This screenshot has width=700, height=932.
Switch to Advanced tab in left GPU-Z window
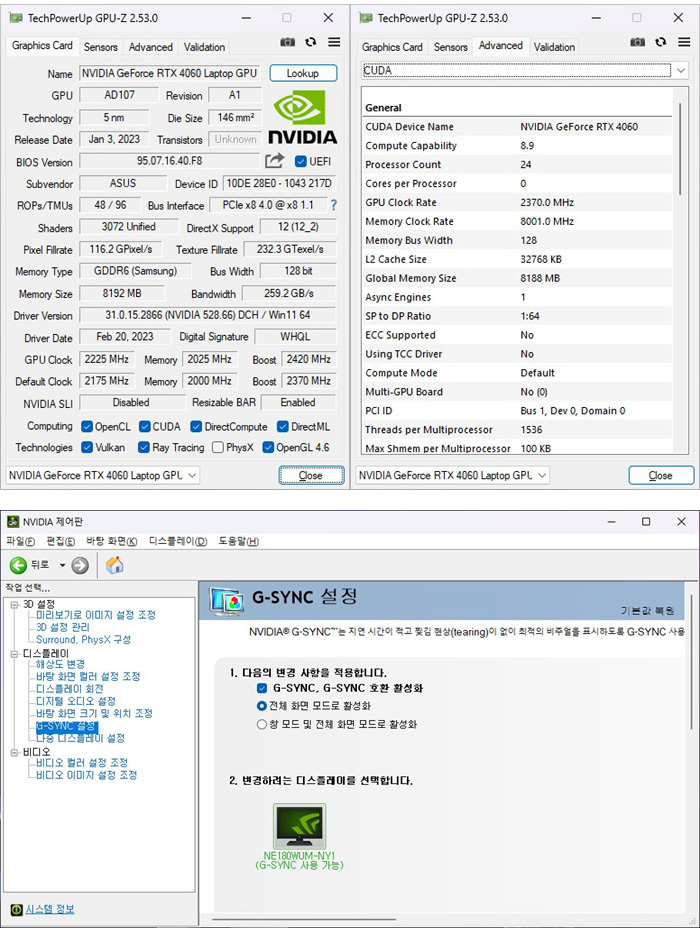[x=150, y=47]
